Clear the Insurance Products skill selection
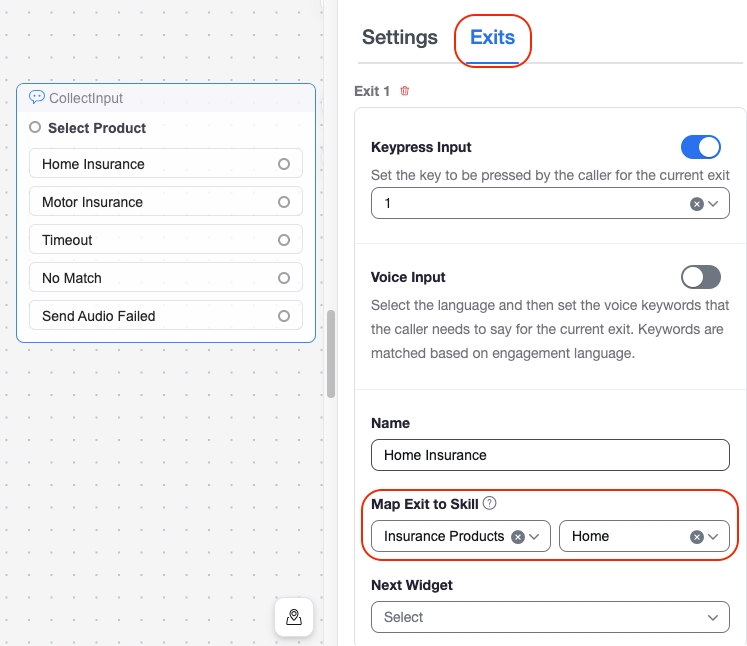Image resolution: width=747 pixels, height=646 pixels. [x=518, y=536]
